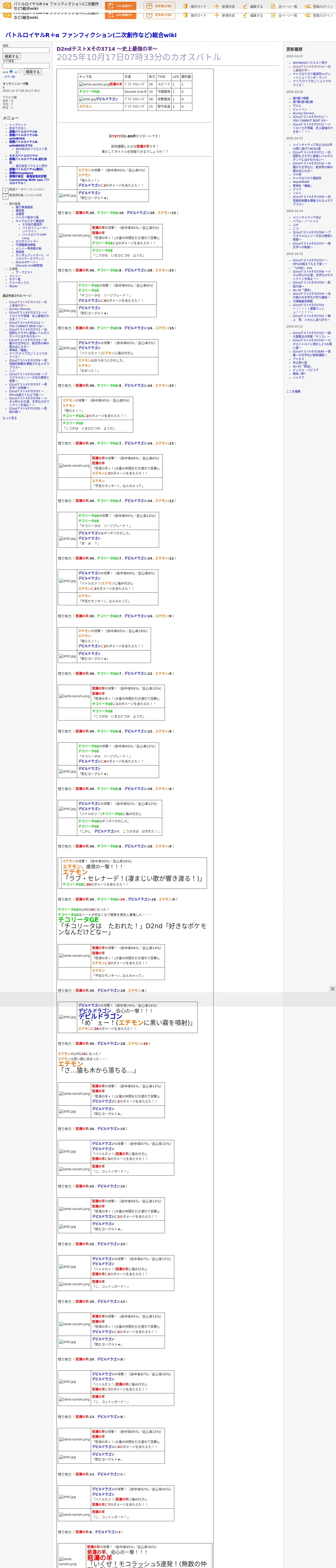Select the 'or' radio button
Image resolution: width=336 pixels, height=1568 pixels.
coord(20,71)
